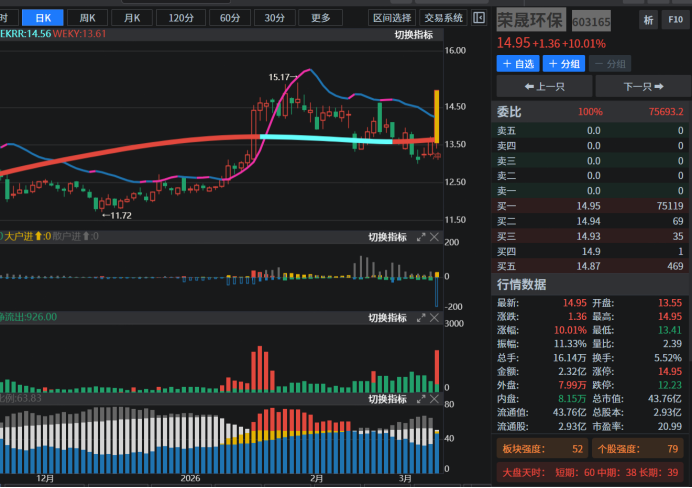Expand the bottom indicator panel to fullscreen
Screen dimensions: 692x488
click(x=421, y=399)
